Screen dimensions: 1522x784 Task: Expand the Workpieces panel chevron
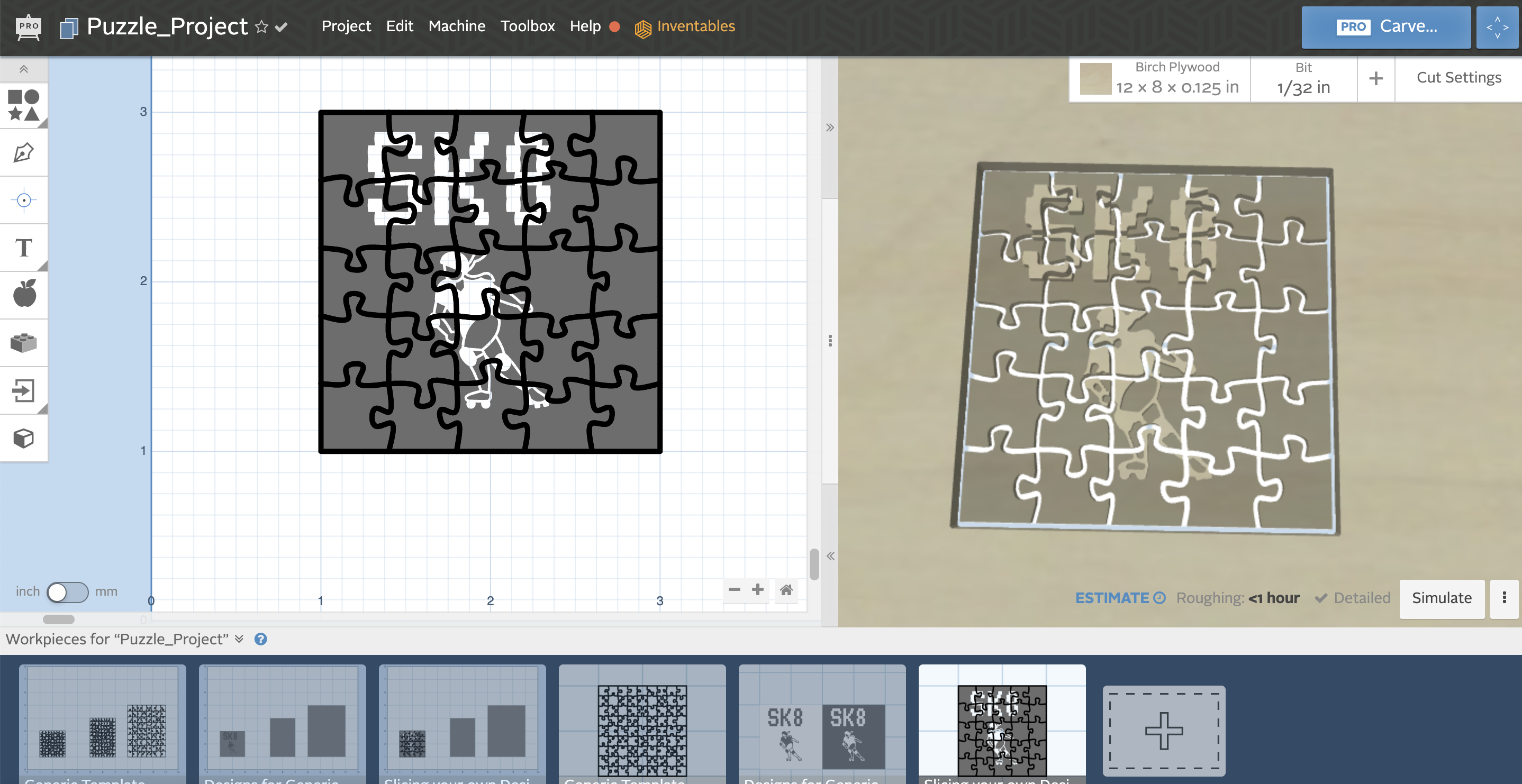(x=239, y=639)
